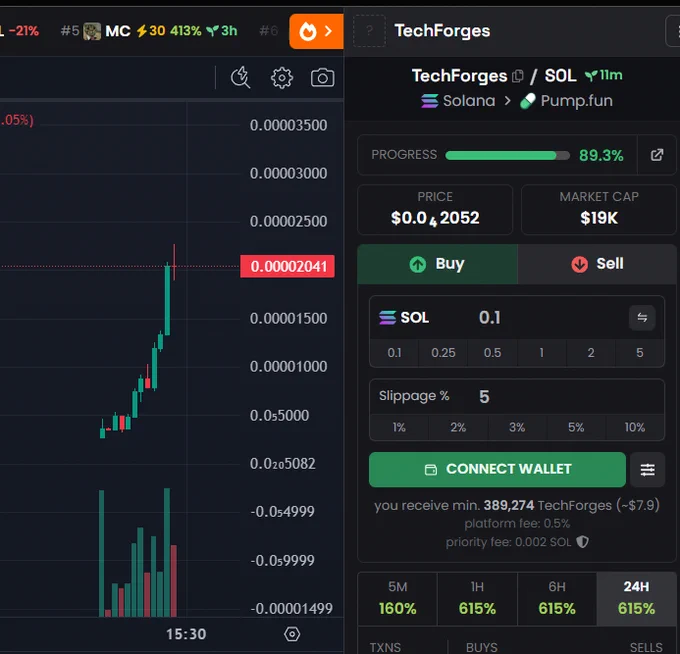Open progress external link icon
The image size is (680, 654).
coord(657,155)
